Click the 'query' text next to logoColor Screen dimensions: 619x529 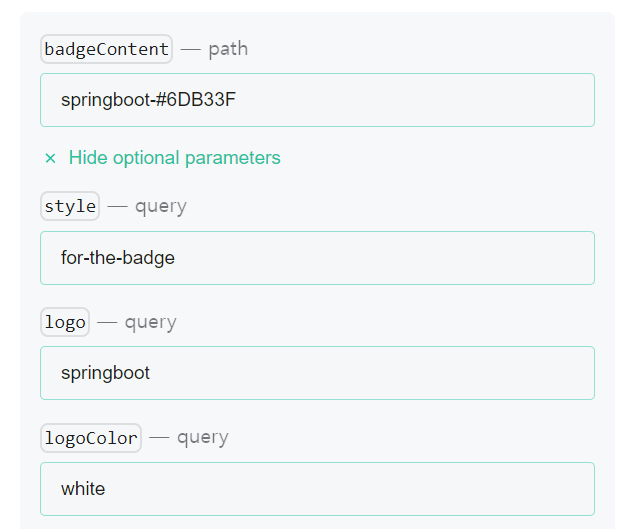[203, 438]
